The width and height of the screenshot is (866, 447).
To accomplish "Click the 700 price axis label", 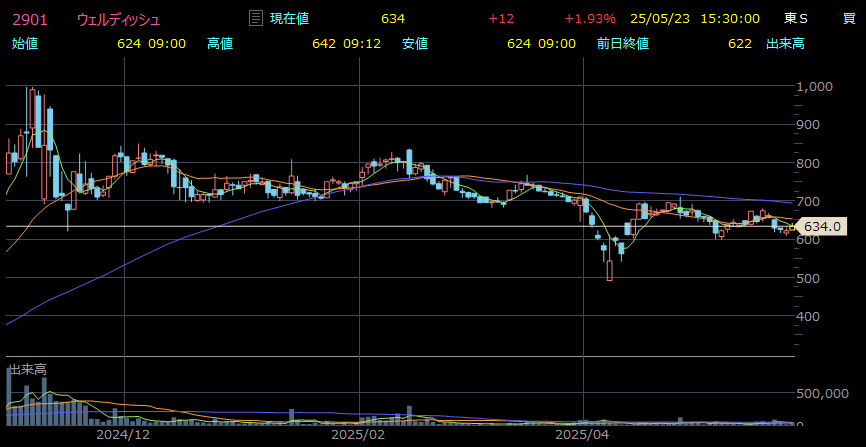I will tap(810, 201).
